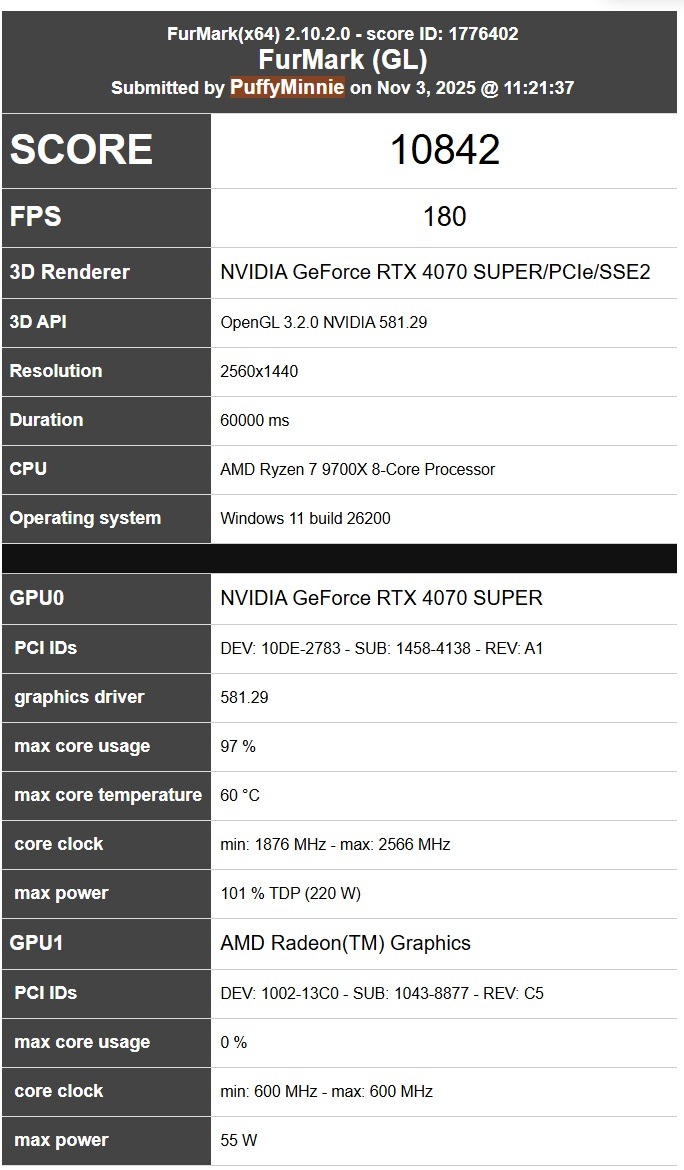684x1170 pixels.
Task: Select the 101 % TDP (220 W) value
Action: [x=290, y=893]
